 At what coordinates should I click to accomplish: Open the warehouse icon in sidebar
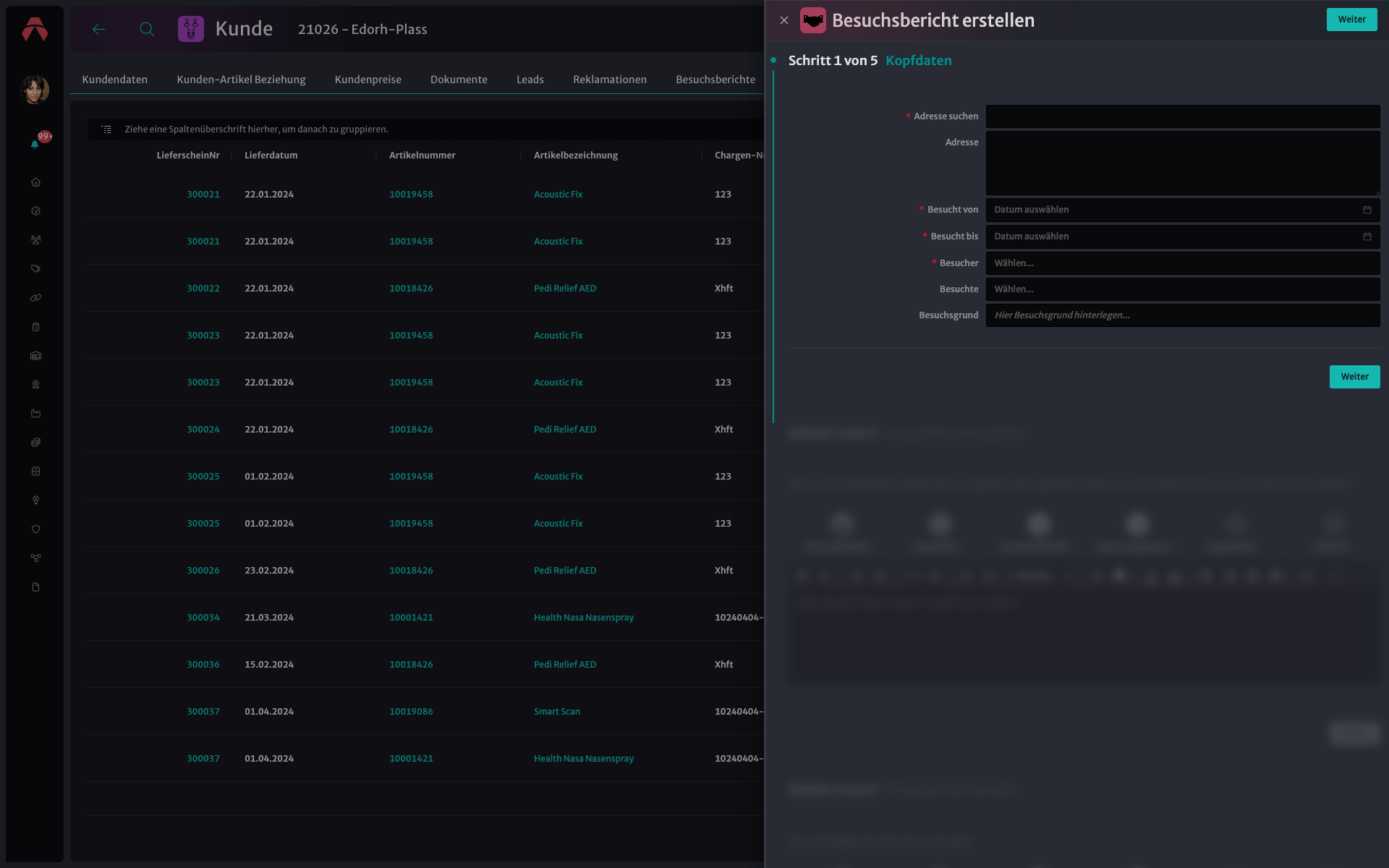point(35,356)
